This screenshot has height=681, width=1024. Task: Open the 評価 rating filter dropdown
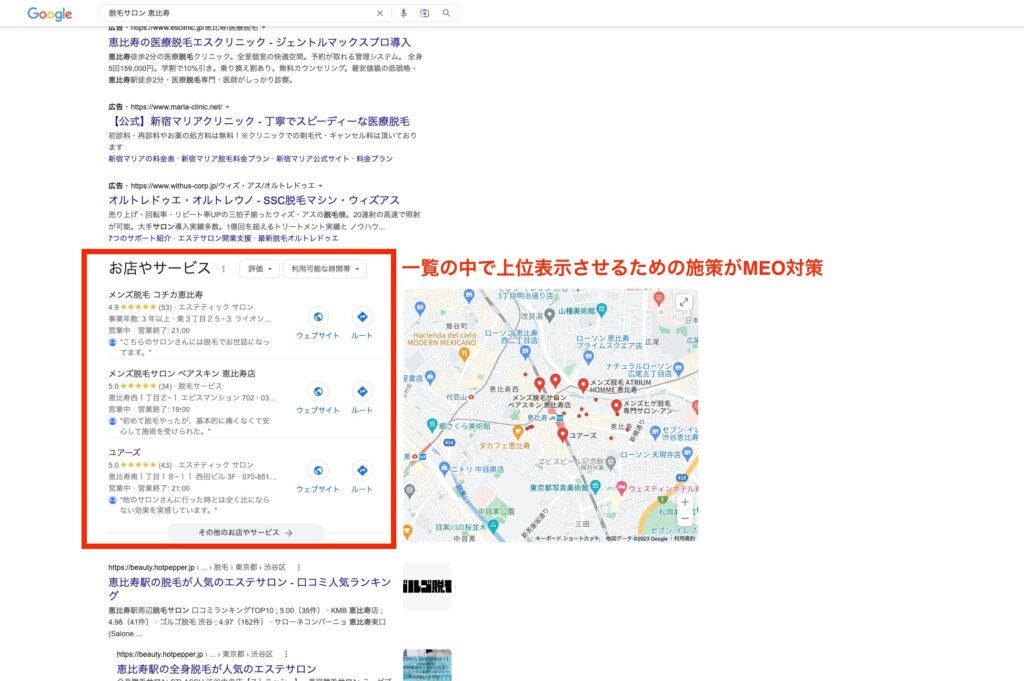[259, 269]
